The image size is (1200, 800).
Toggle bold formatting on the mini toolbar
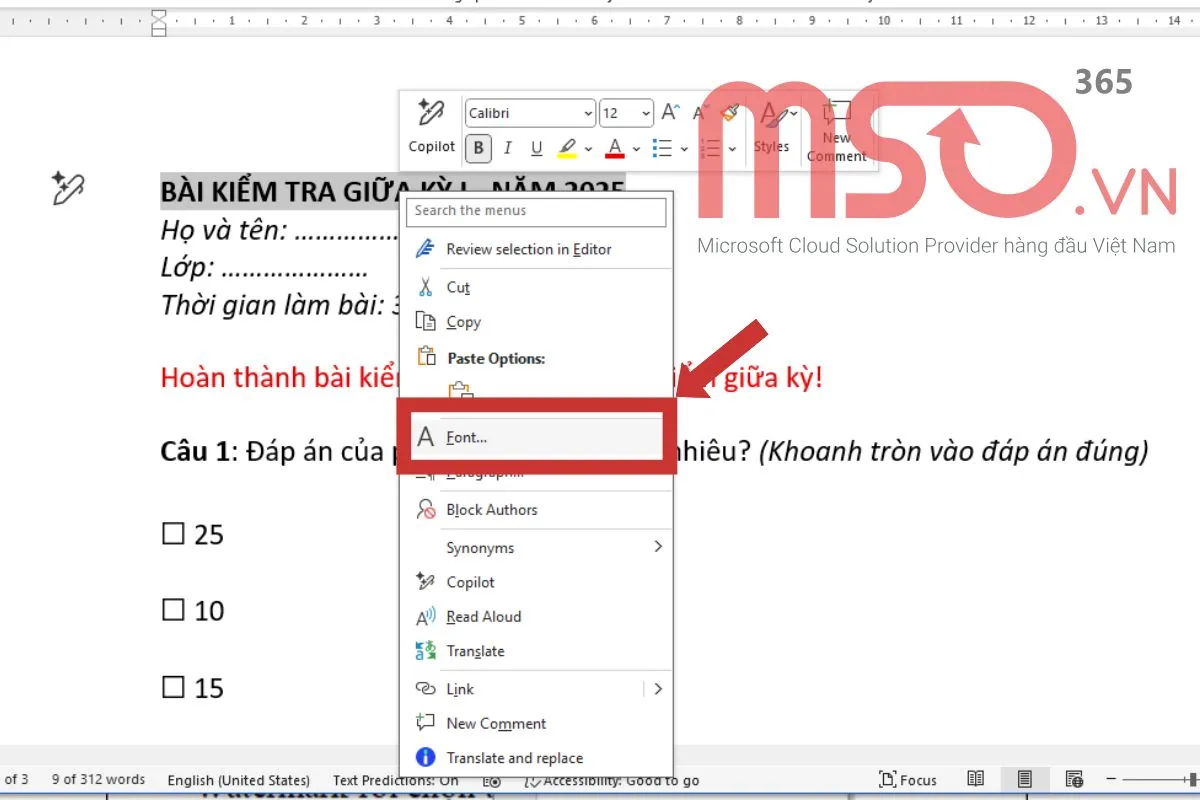(x=478, y=147)
